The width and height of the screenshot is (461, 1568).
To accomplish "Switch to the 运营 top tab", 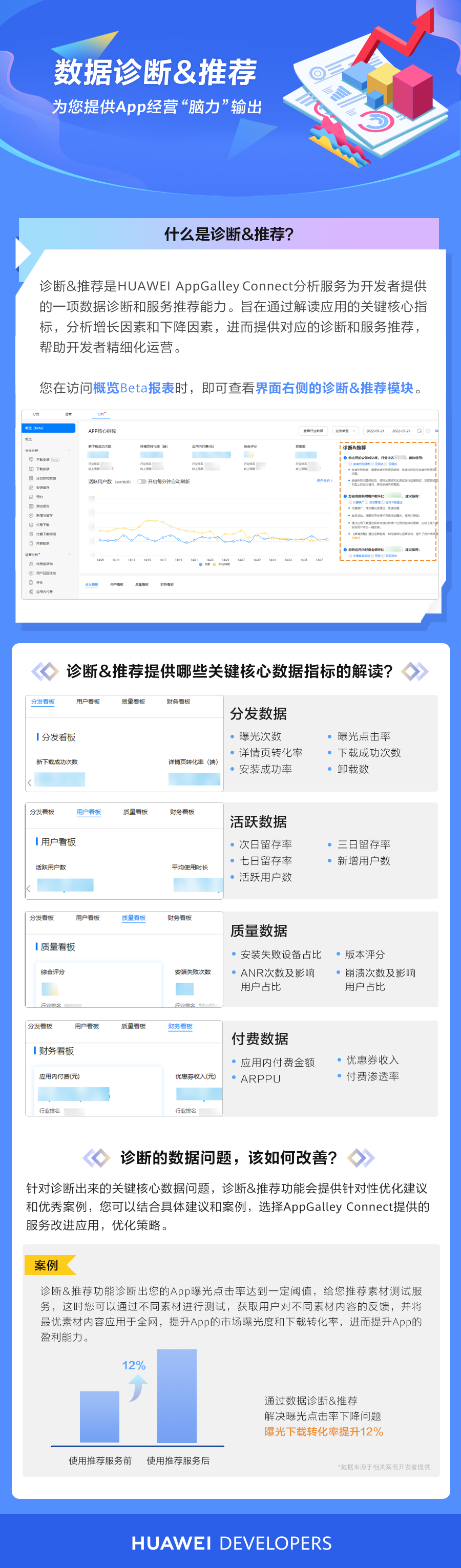I will [69, 414].
